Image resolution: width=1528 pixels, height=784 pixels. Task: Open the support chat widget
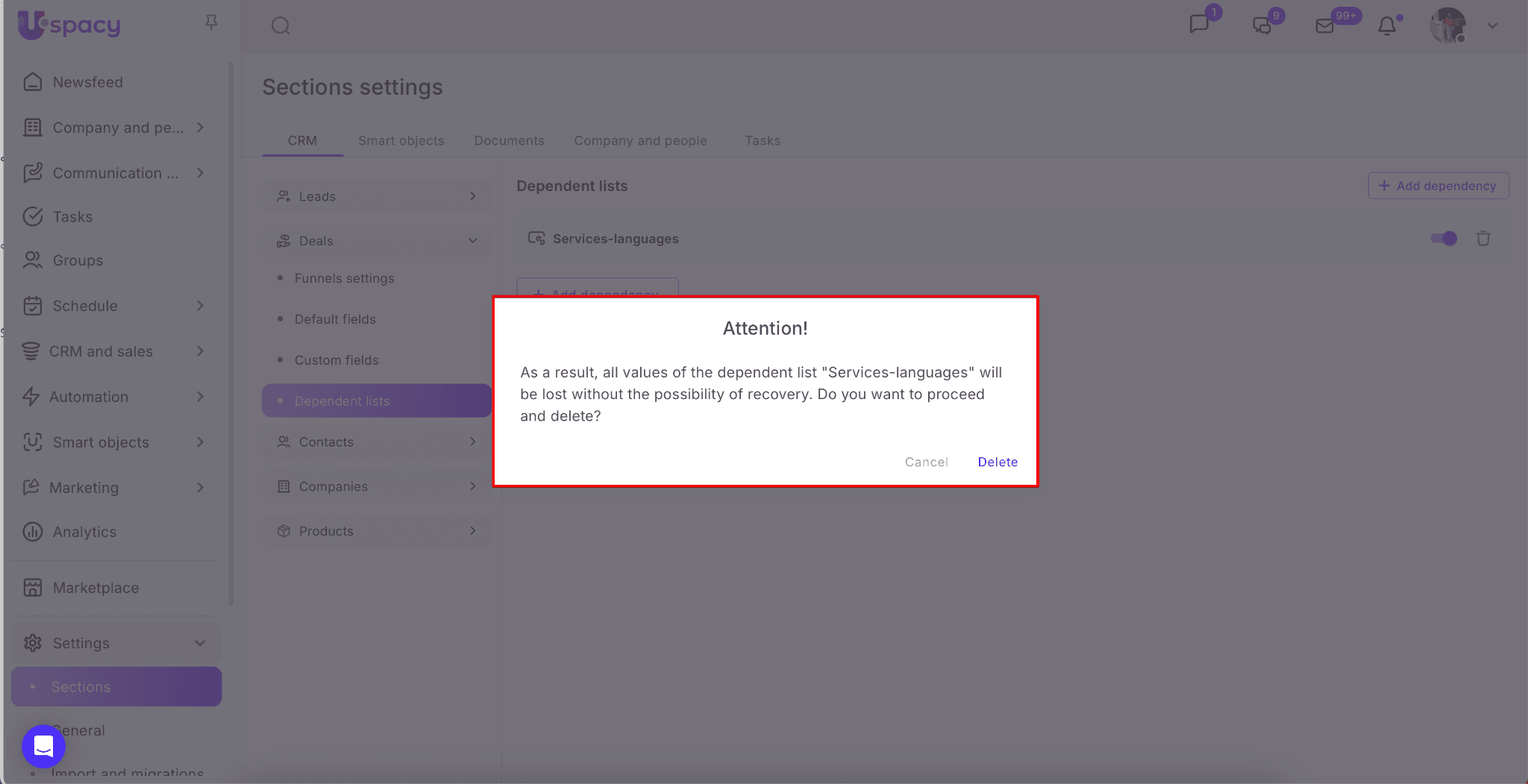pyautogui.click(x=44, y=746)
